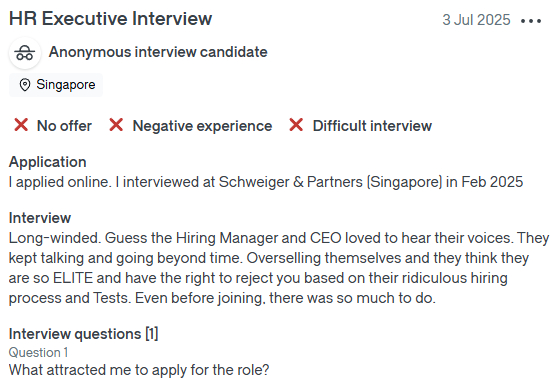
Task: Click the red X beside No offer
Action: tap(21, 125)
